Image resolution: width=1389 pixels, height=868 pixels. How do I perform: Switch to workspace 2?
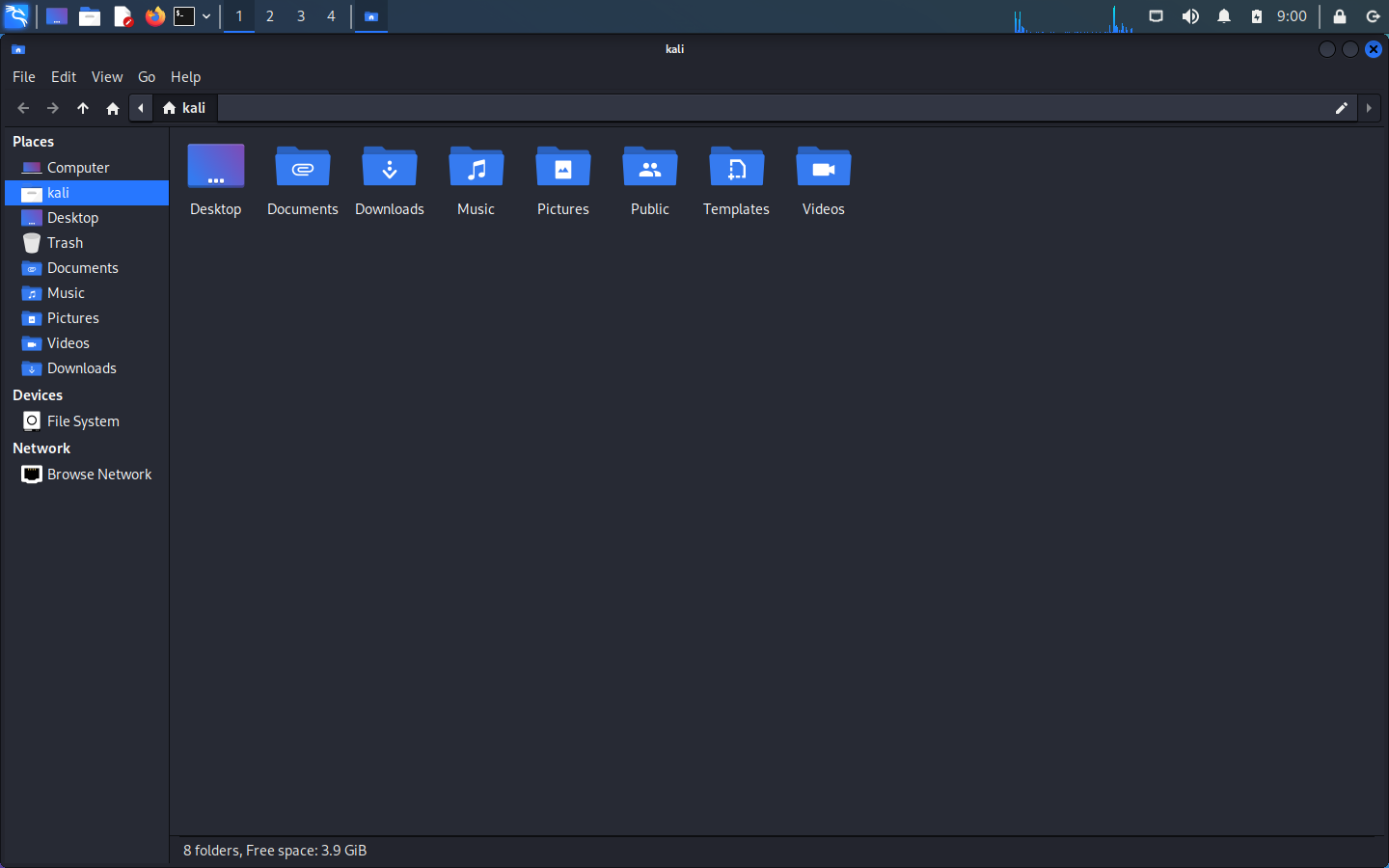click(270, 16)
